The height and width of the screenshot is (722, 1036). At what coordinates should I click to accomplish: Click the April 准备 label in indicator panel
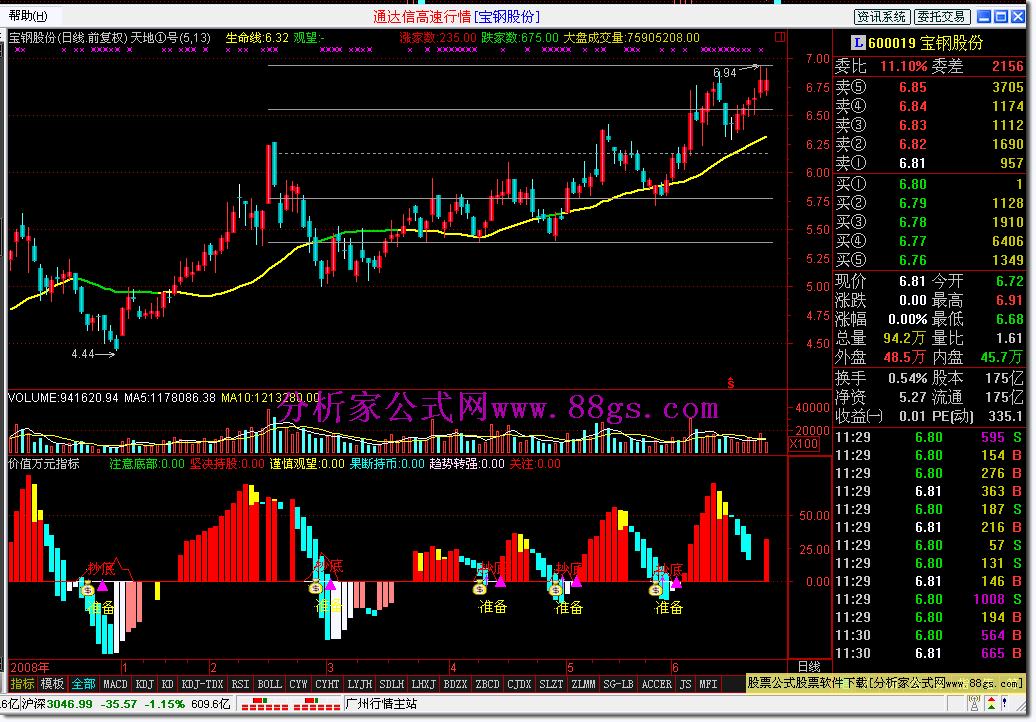click(x=493, y=606)
